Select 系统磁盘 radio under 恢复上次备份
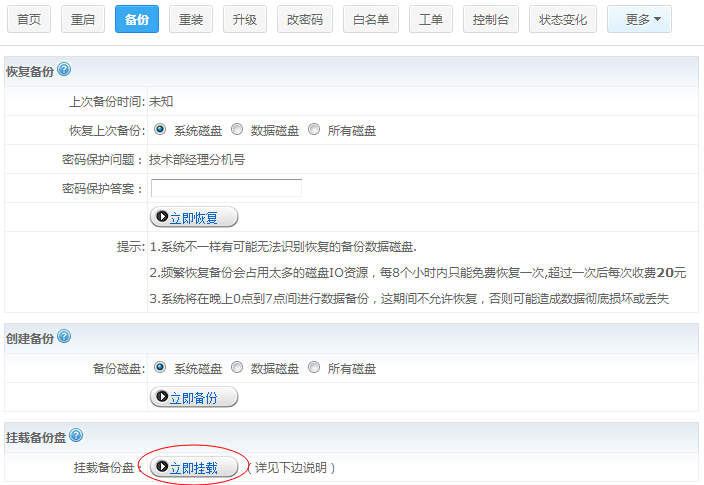 160,129
